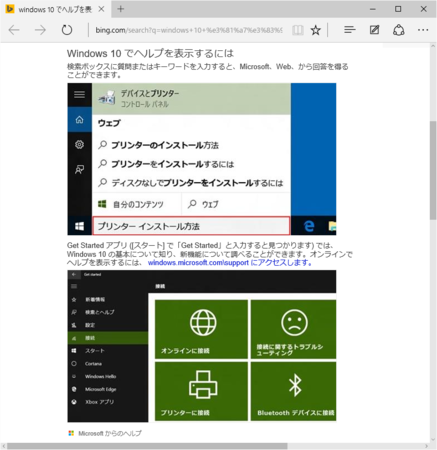The height and width of the screenshot is (450, 437).
Task: Click the 自分のコンテンツ button
Action: [x=137, y=204]
